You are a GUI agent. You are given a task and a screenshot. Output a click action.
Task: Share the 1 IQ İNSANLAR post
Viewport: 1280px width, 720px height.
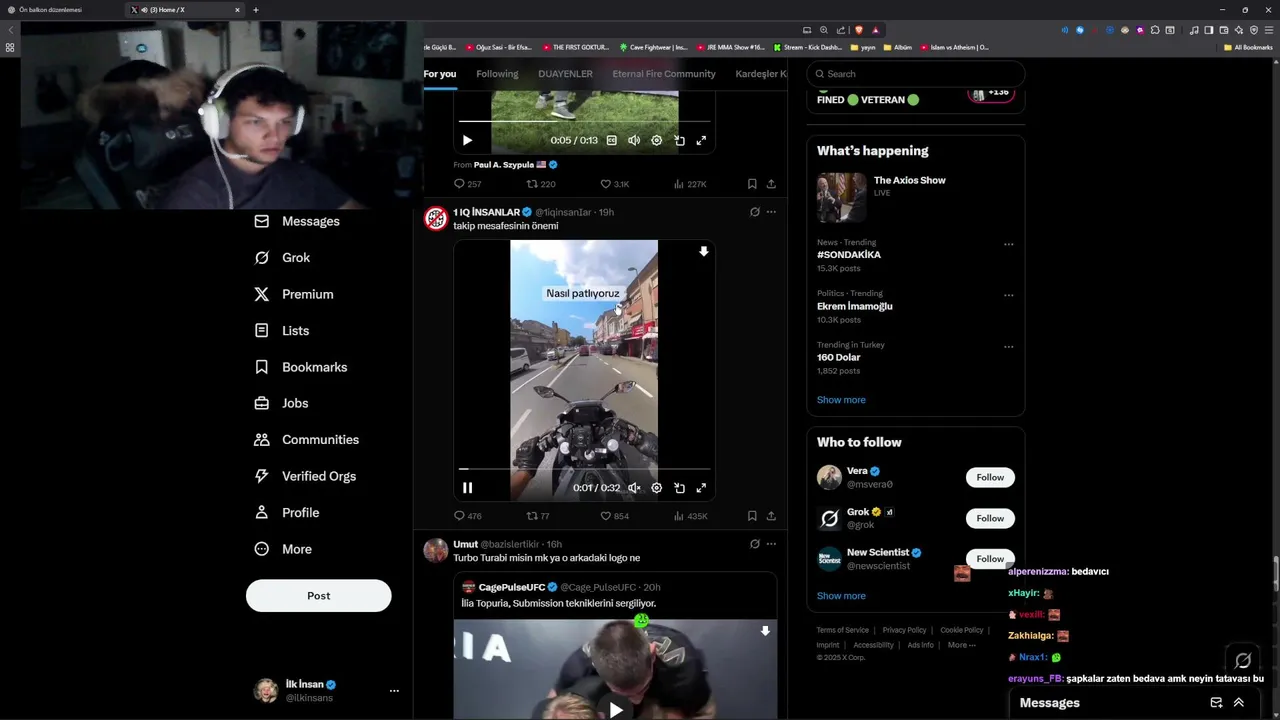771,516
